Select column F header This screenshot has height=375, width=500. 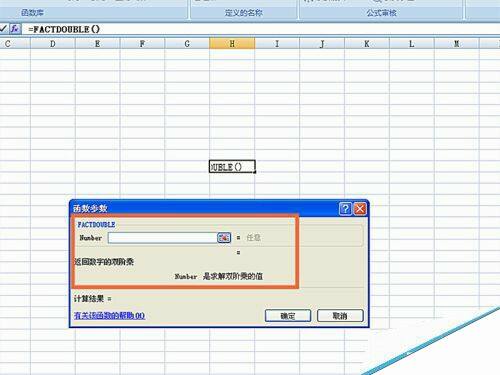(142, 43)
